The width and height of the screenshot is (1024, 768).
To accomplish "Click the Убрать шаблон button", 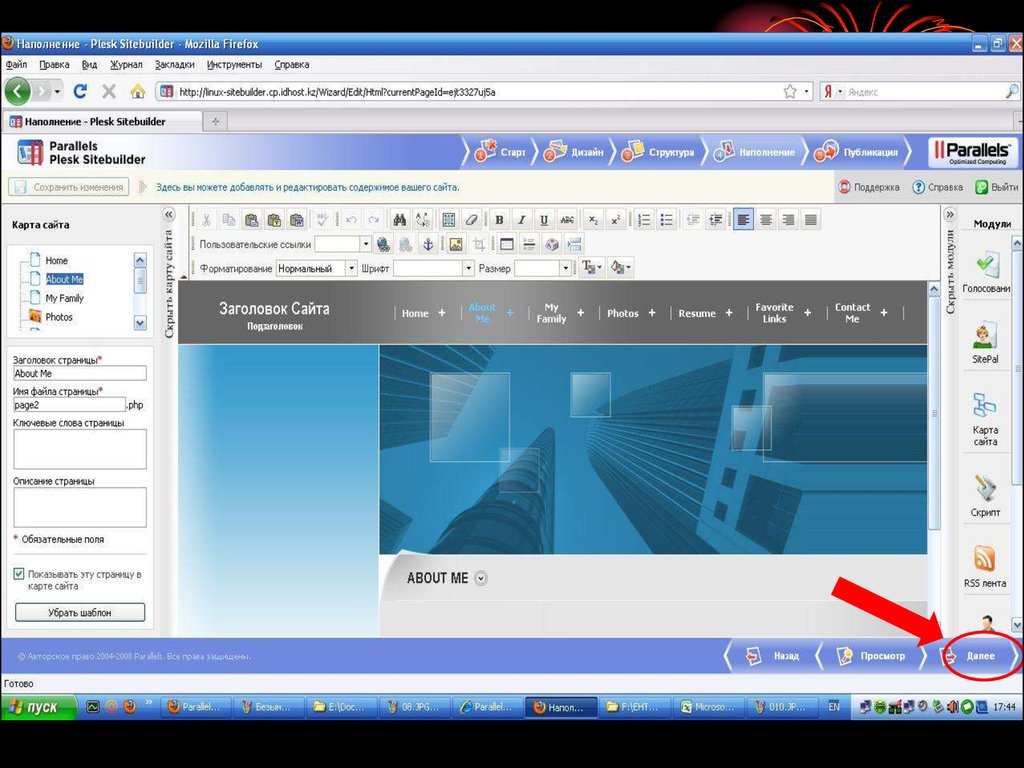I will point(80,612).
